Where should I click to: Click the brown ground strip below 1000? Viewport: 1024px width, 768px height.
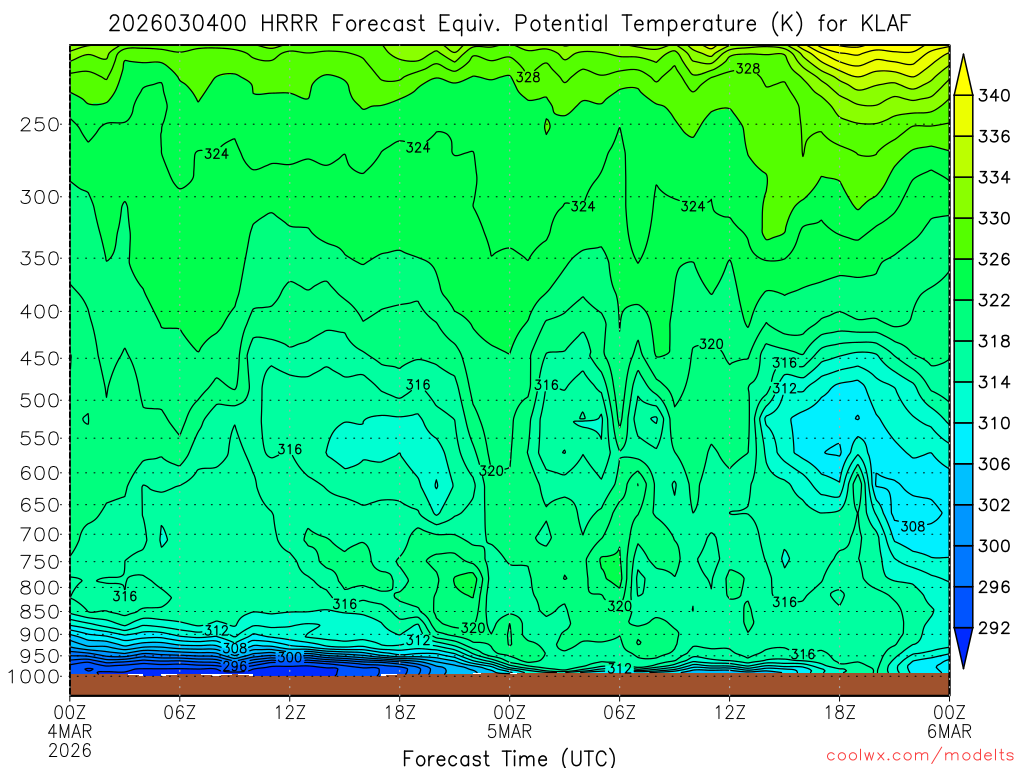pyautogui.click(x=509, y=684)
